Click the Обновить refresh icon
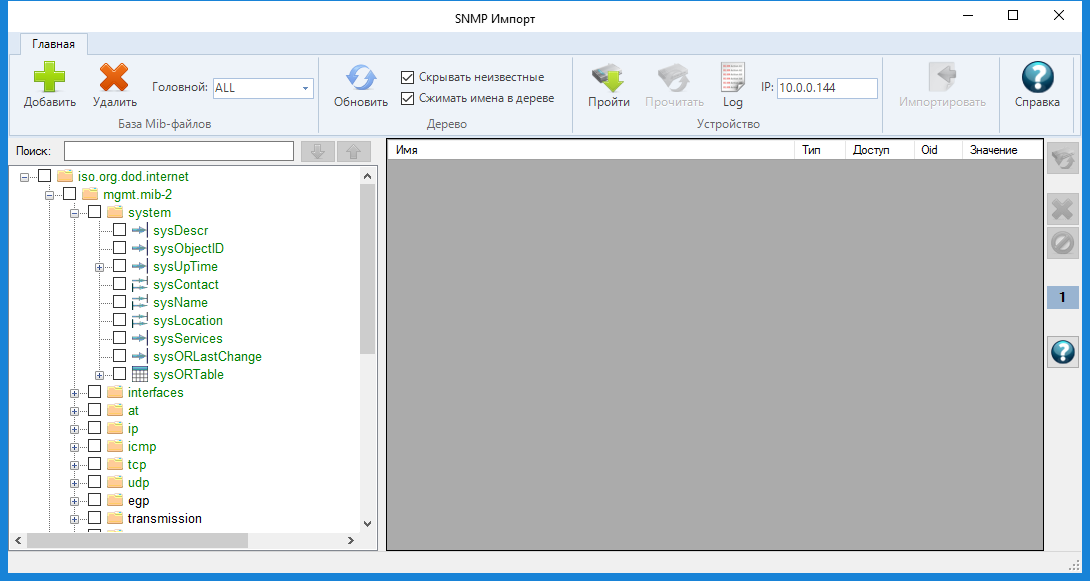Image resolution: width=1090 pixels, height=581 pixels. pos(361,77)
